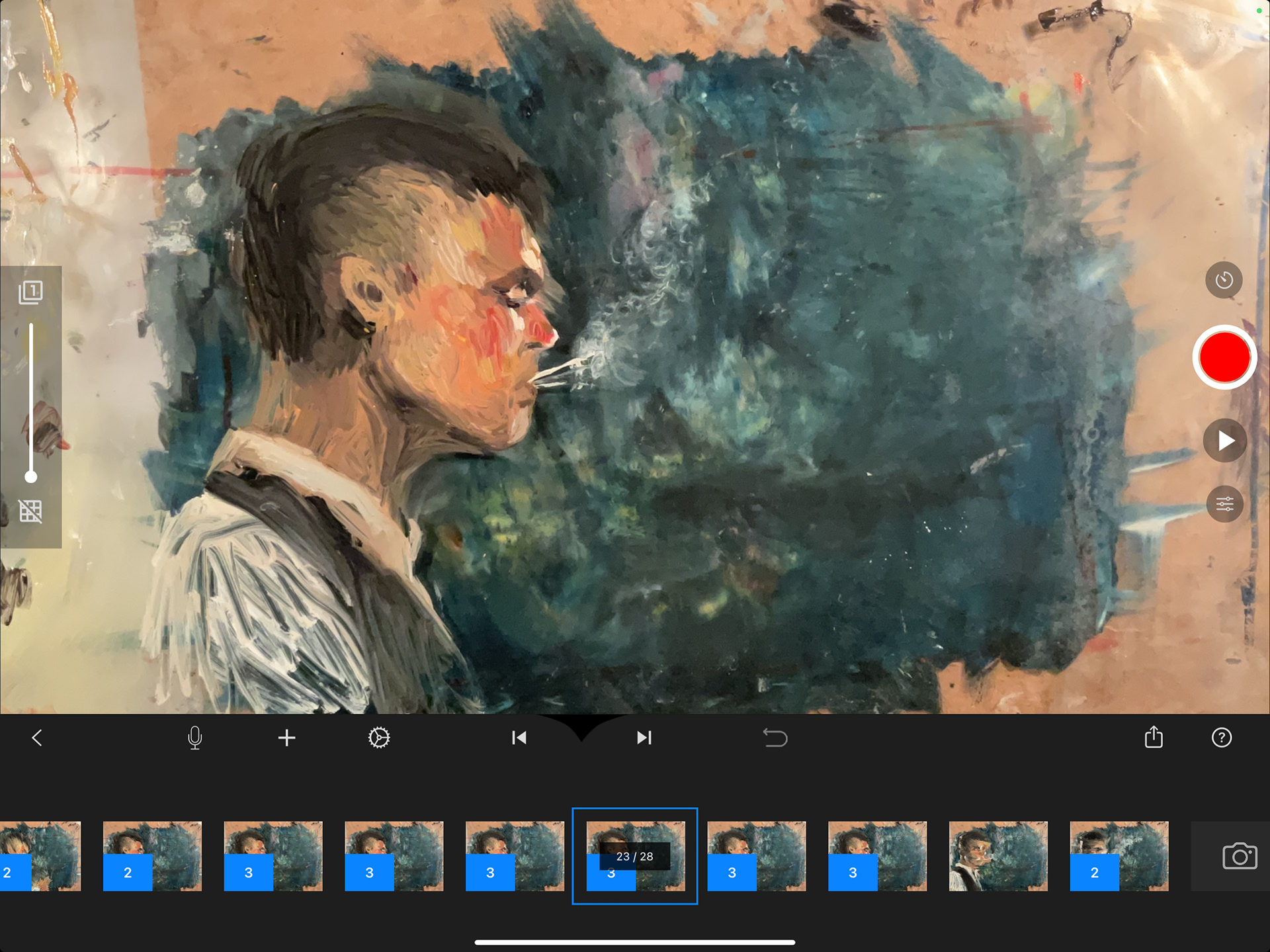Open the help question mark
The width and height of the screenshot is (1270, 952).
coord(1221,738)
